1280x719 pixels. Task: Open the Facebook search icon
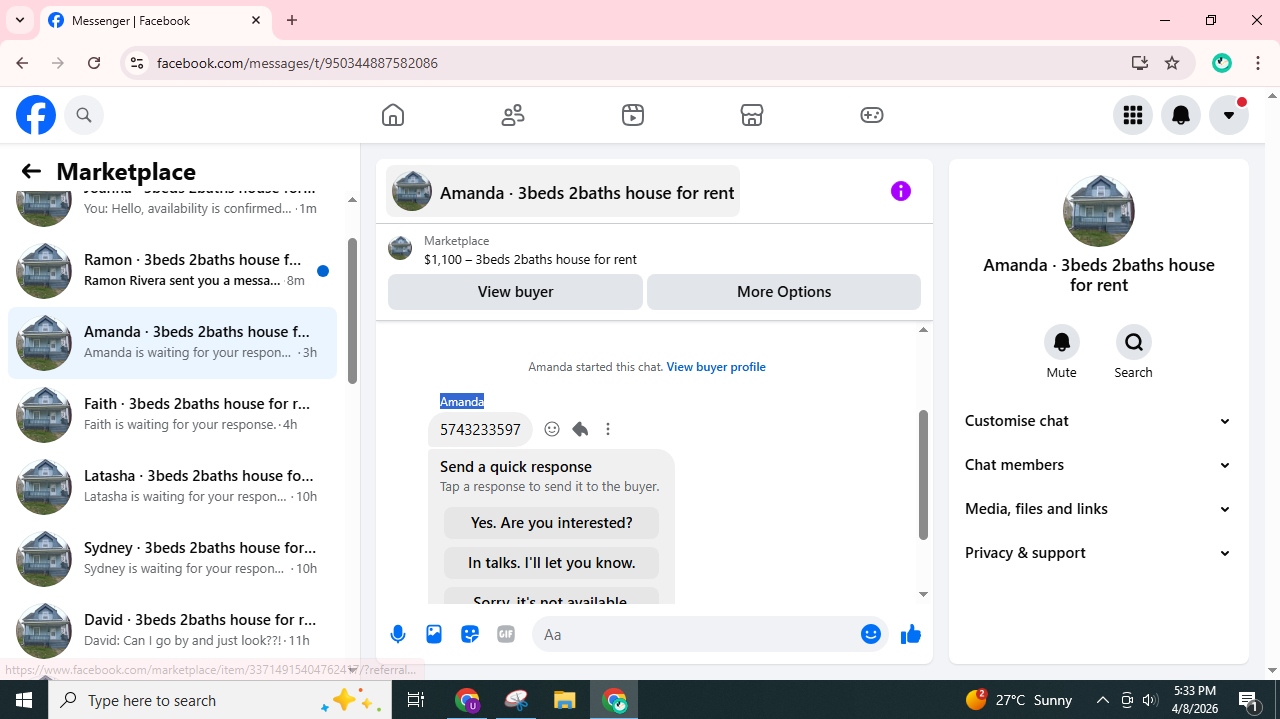coord(84,115)
